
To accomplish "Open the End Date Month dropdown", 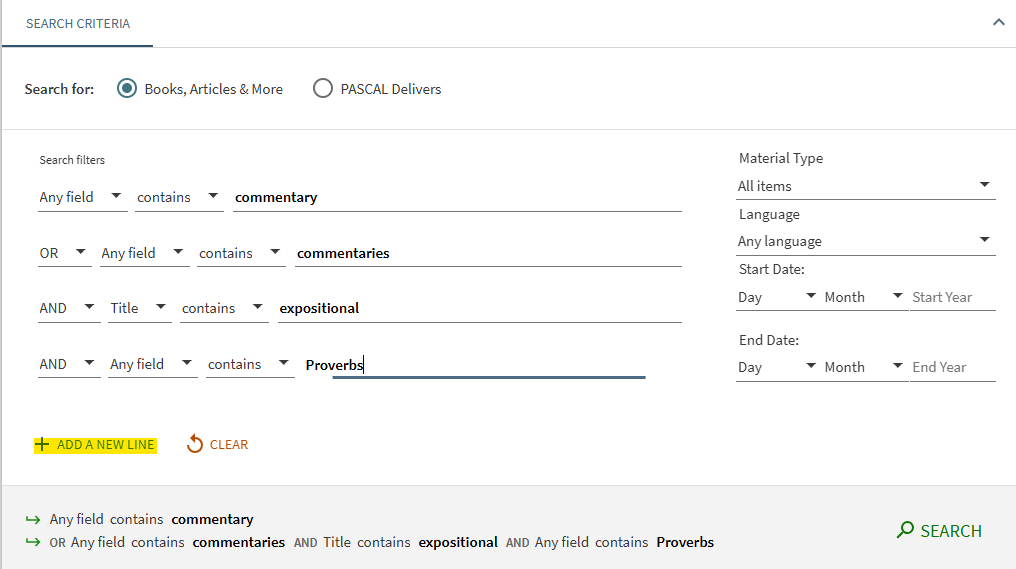I will point(864,367).
